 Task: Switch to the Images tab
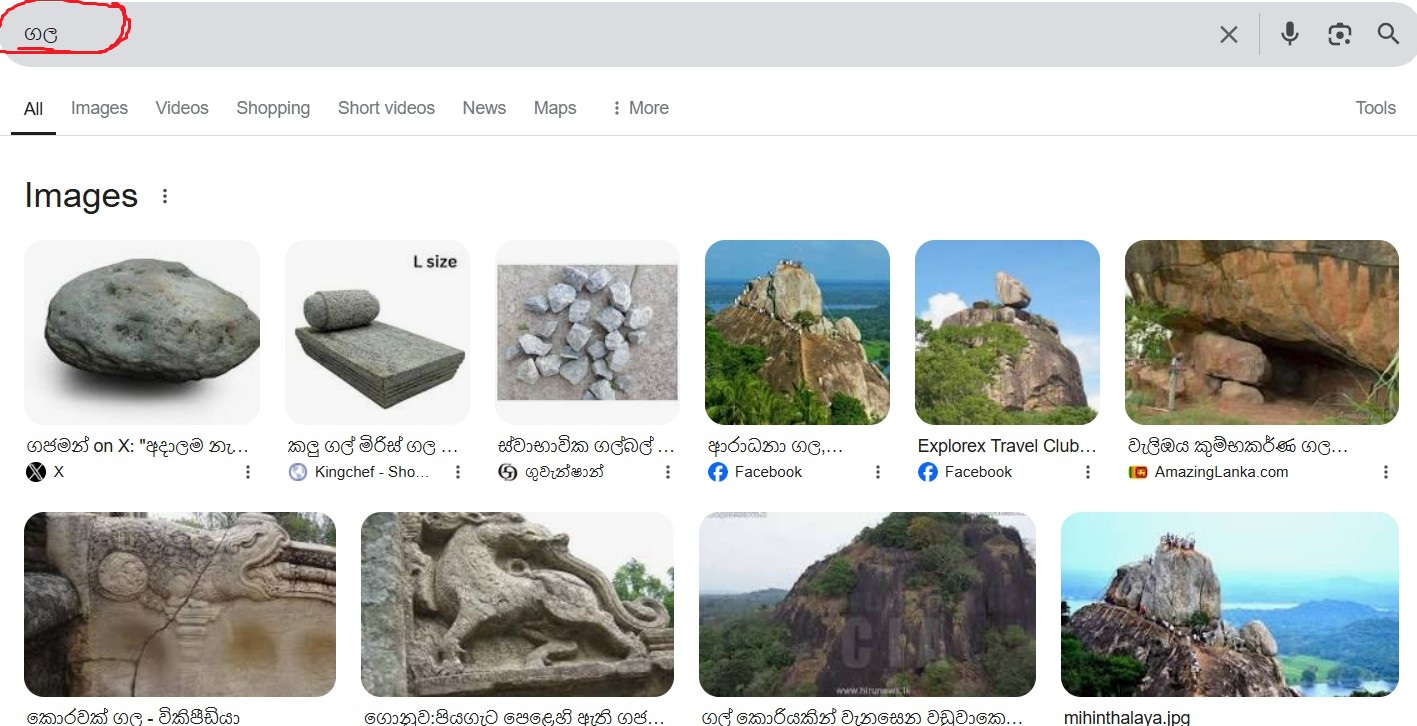point(99,108)
